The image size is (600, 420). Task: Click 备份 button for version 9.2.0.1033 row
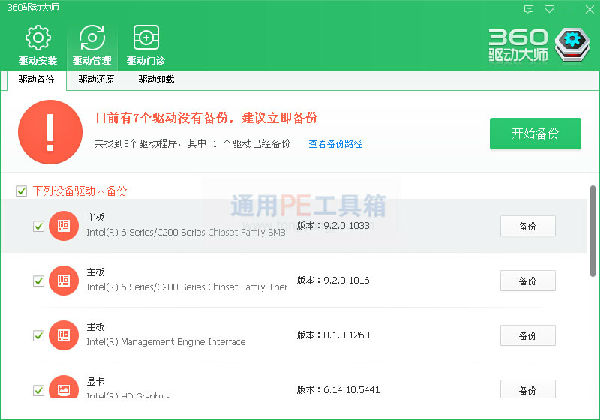coord(528,226)
